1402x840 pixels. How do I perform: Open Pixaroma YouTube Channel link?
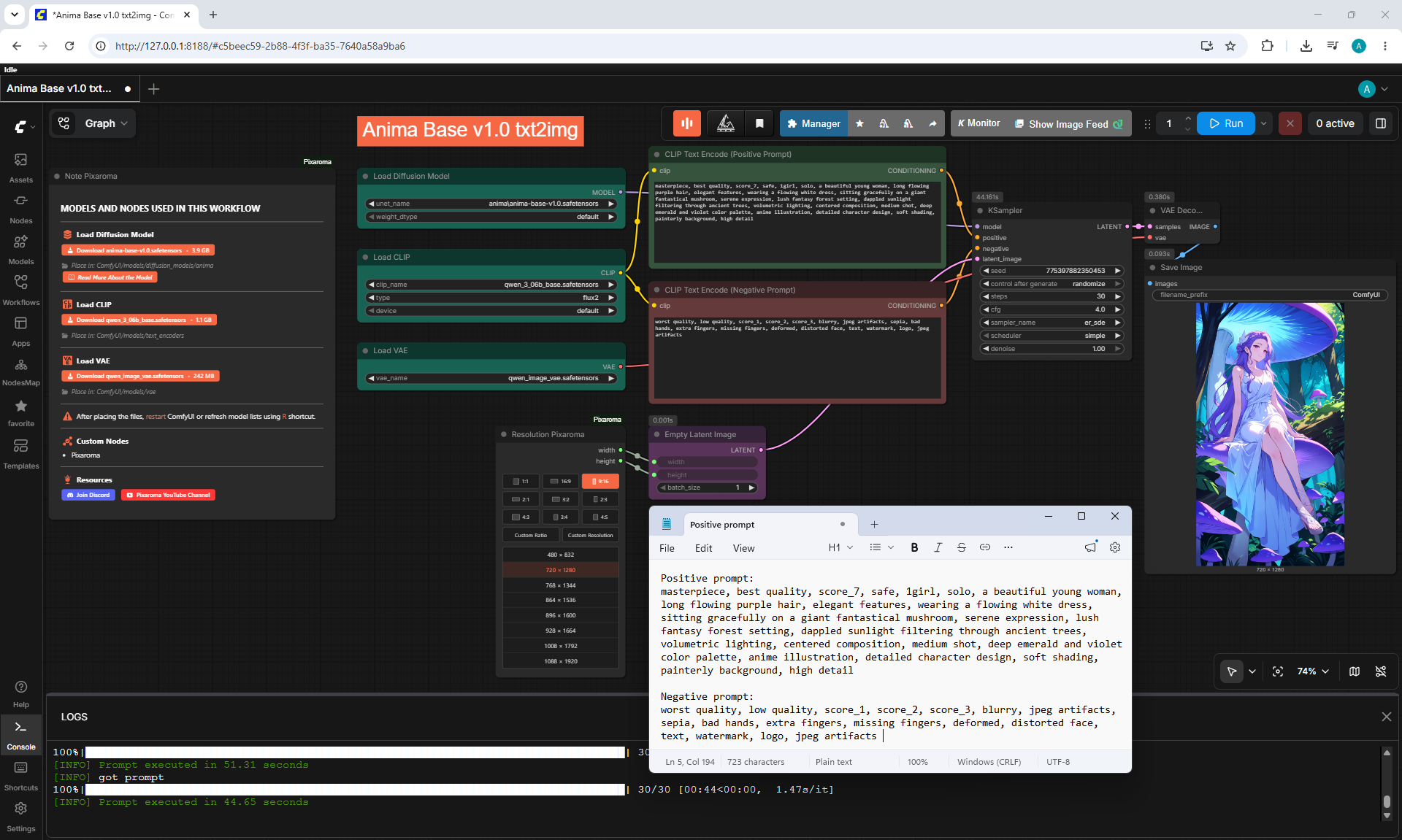pyautogui.click(x=169, y=495)
